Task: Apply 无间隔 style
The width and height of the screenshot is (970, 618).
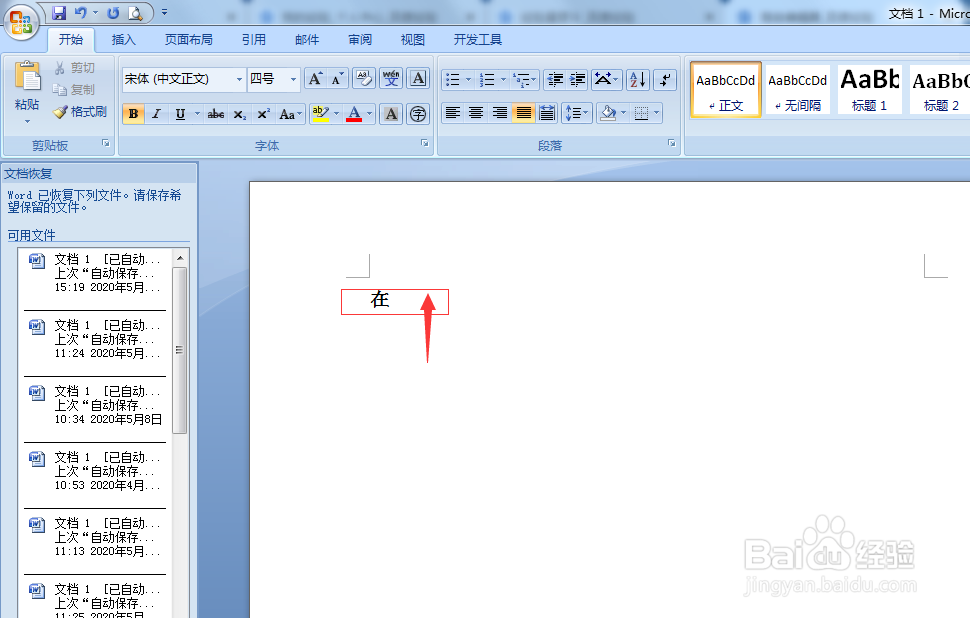Action: pos(797,90)
